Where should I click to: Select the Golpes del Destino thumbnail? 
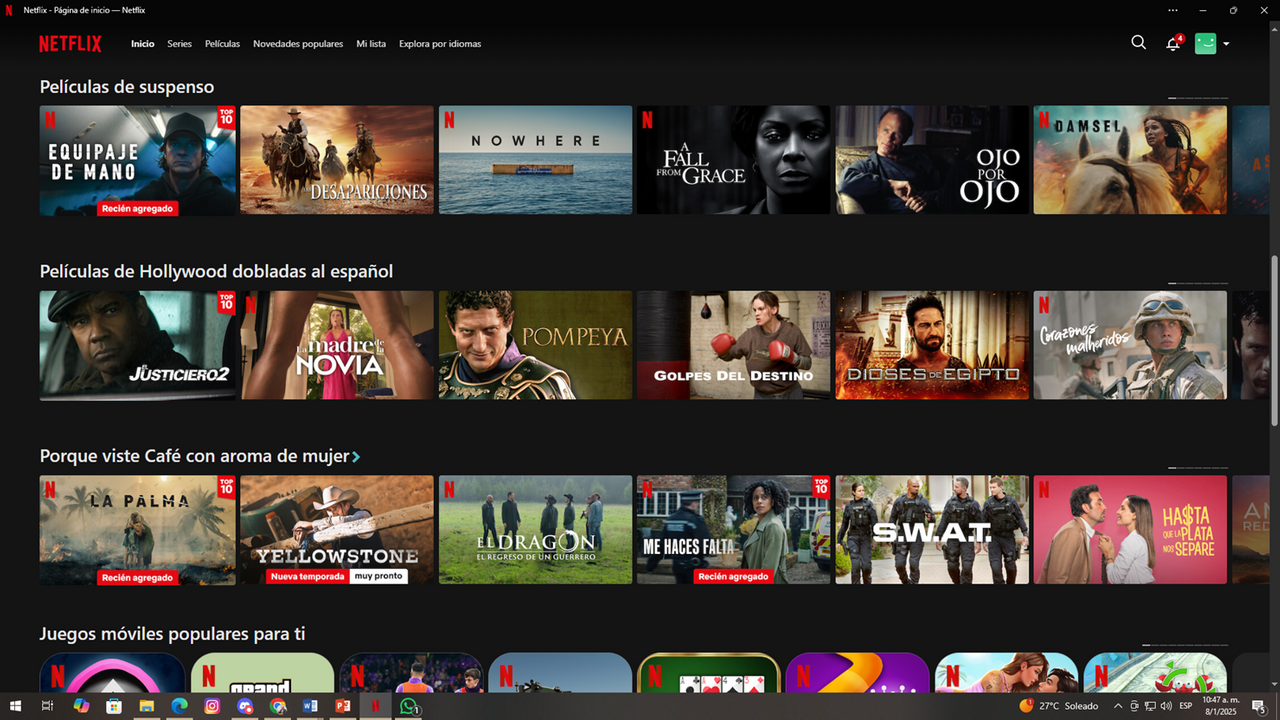(x=734, y=345)
